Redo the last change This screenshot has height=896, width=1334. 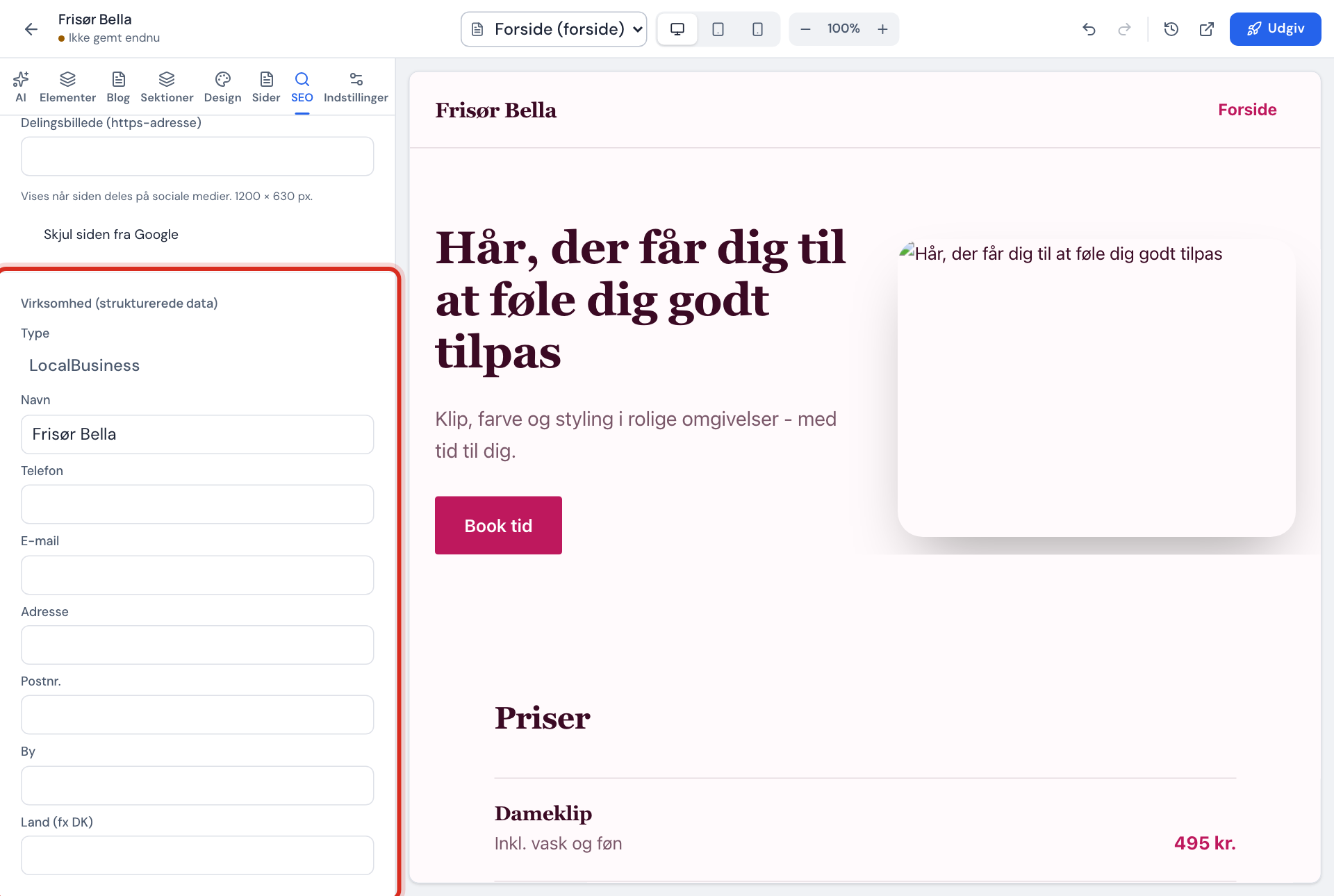(x=1124, y=29)
